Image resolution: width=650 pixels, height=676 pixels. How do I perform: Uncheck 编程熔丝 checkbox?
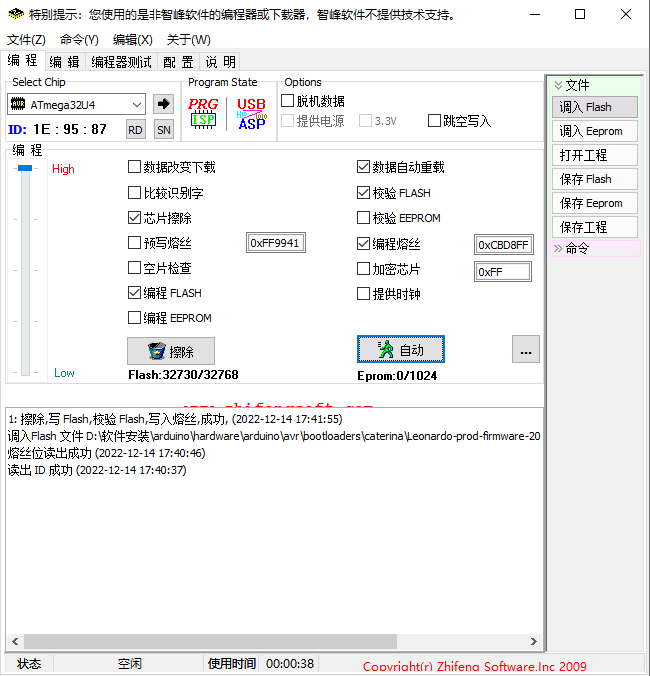363,244
